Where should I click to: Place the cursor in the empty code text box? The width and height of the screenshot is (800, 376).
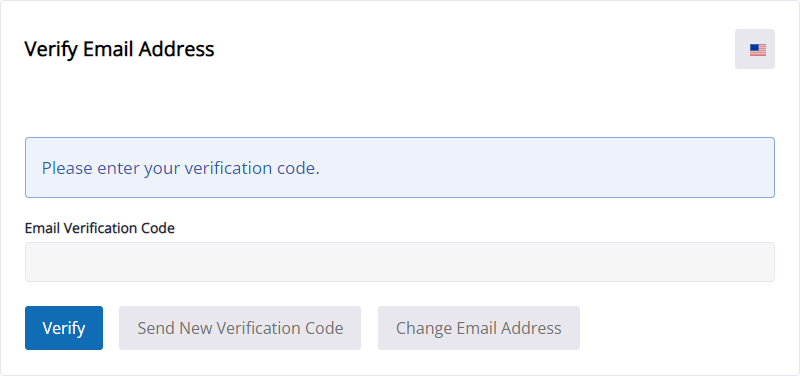[x=399, y=262]
